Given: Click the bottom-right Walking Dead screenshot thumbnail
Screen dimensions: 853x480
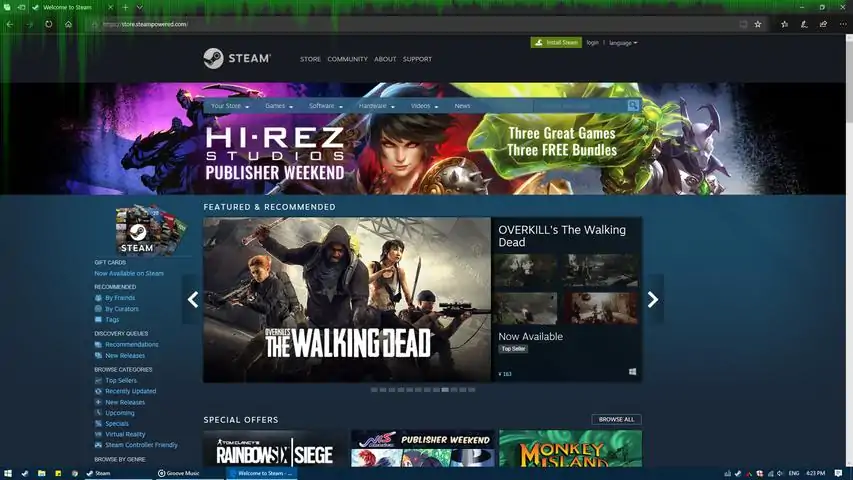Looking at the screenshot, I should click(601, 309).
